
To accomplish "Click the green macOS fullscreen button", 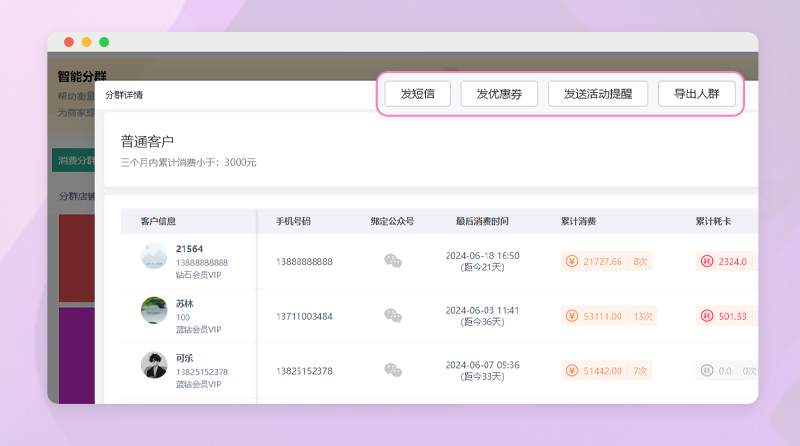I will click(104, 42).
